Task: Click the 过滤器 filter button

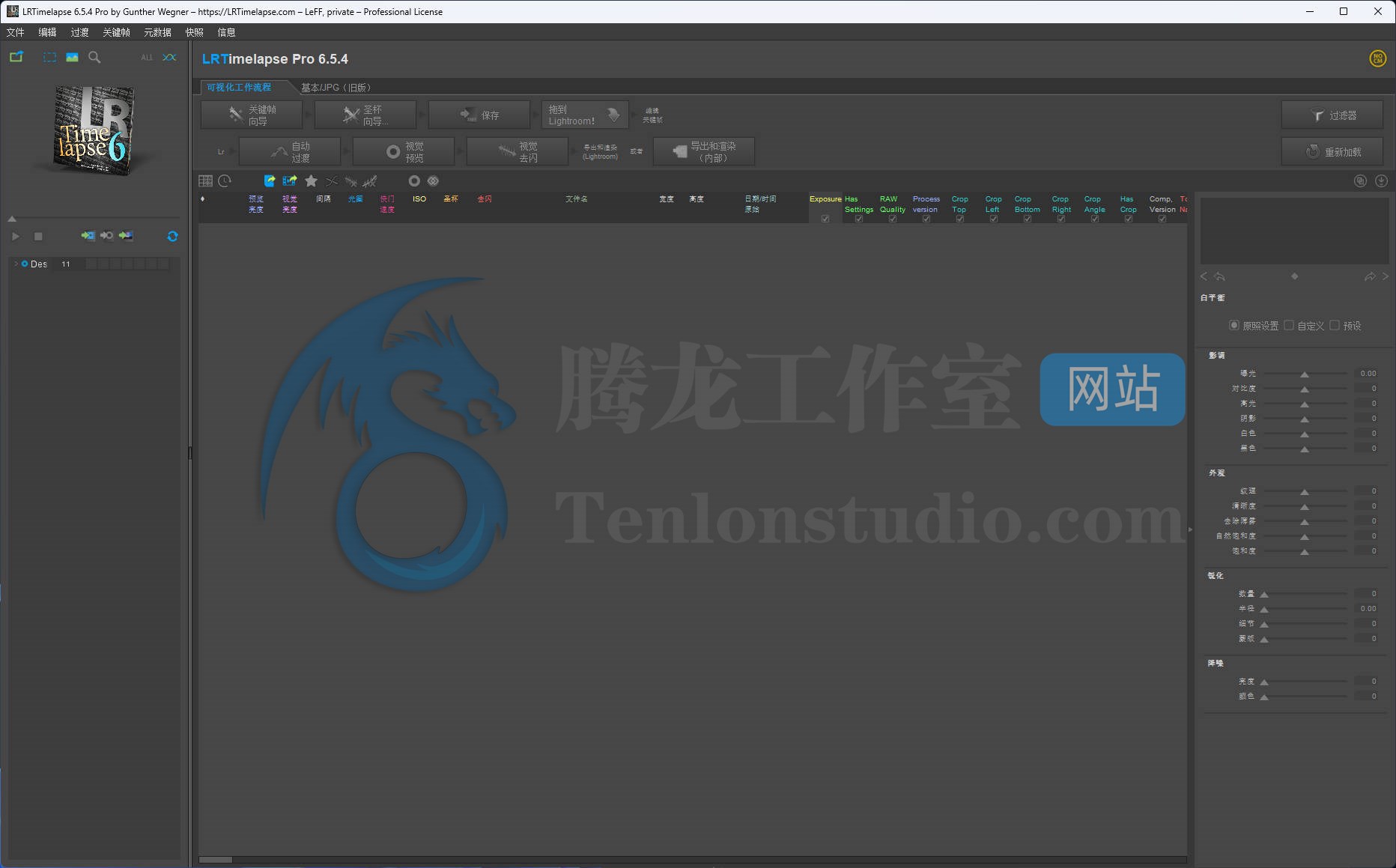Action: tap(1332, 115)
